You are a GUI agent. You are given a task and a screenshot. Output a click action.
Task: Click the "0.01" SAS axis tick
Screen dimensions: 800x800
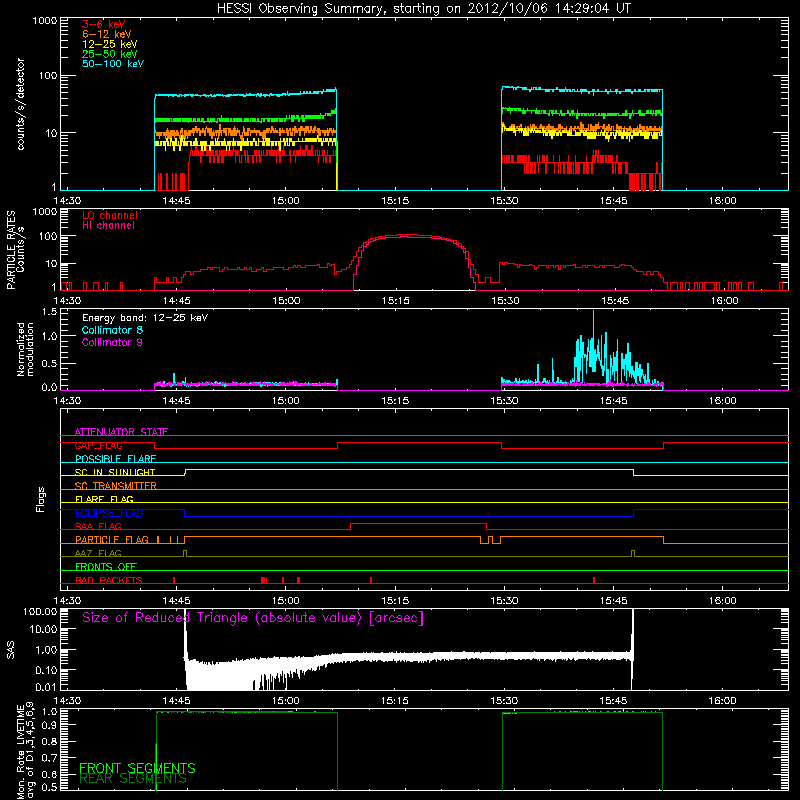pos(46,687)
